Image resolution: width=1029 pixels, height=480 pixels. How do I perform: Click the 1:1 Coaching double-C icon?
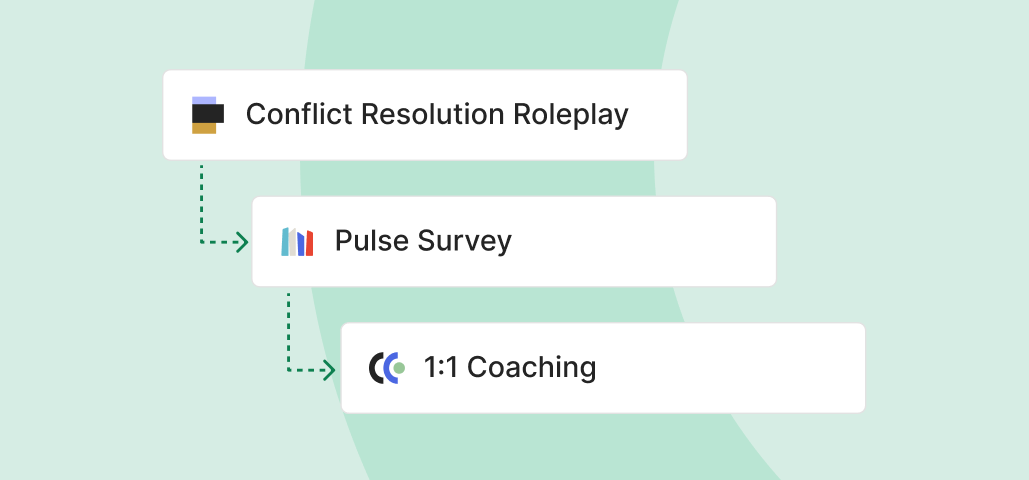[x=386, y=368]
